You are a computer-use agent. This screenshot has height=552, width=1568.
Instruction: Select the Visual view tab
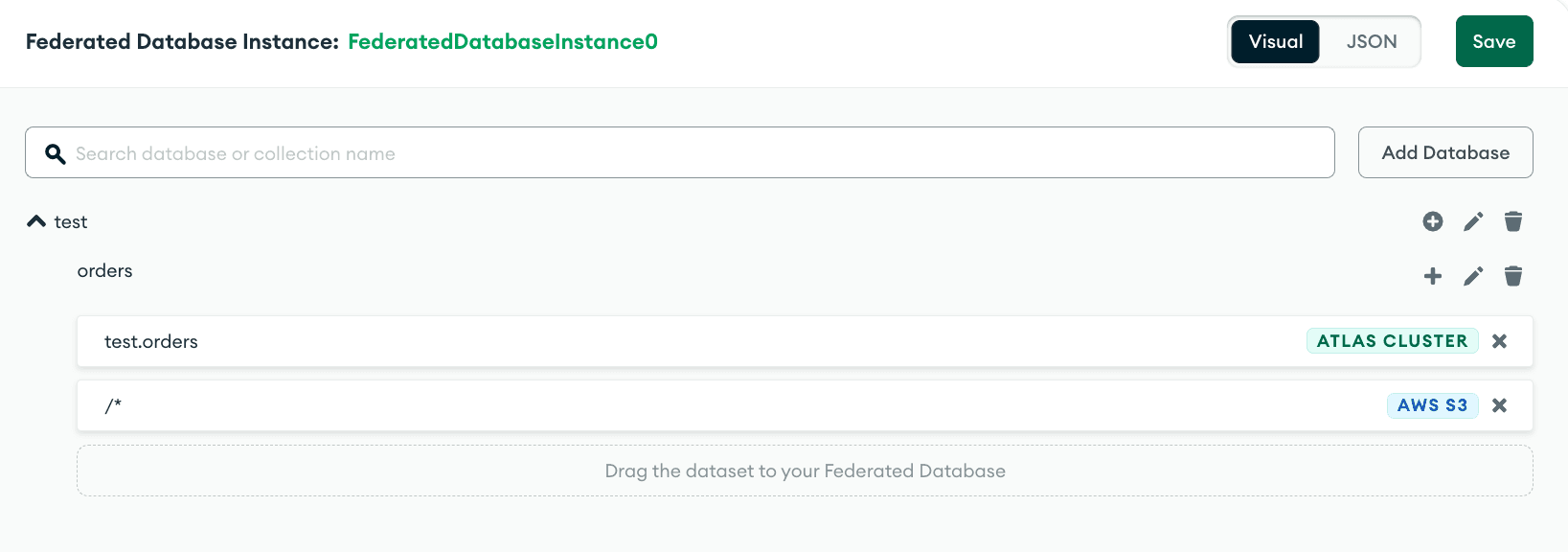1274,41
